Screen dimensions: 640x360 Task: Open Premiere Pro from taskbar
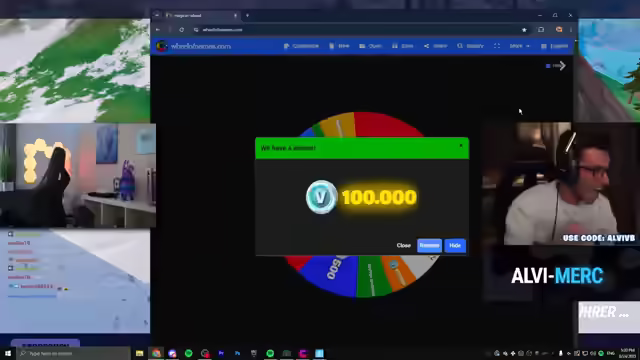221,353
